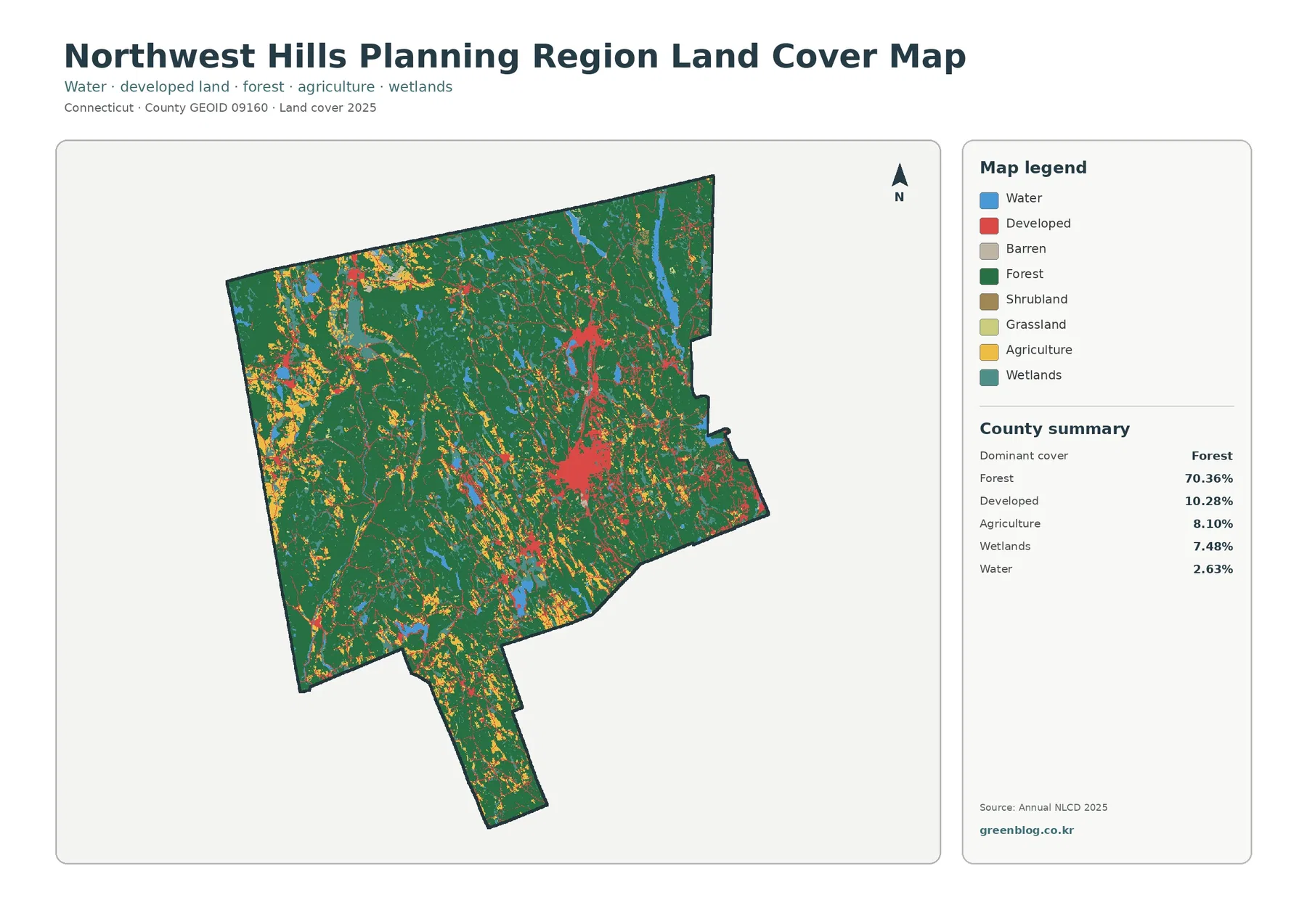Click the Source: Annual NLCD 2025 note
The height and width of the screenshot is (924, 1307).
[x=1043, y=807]
